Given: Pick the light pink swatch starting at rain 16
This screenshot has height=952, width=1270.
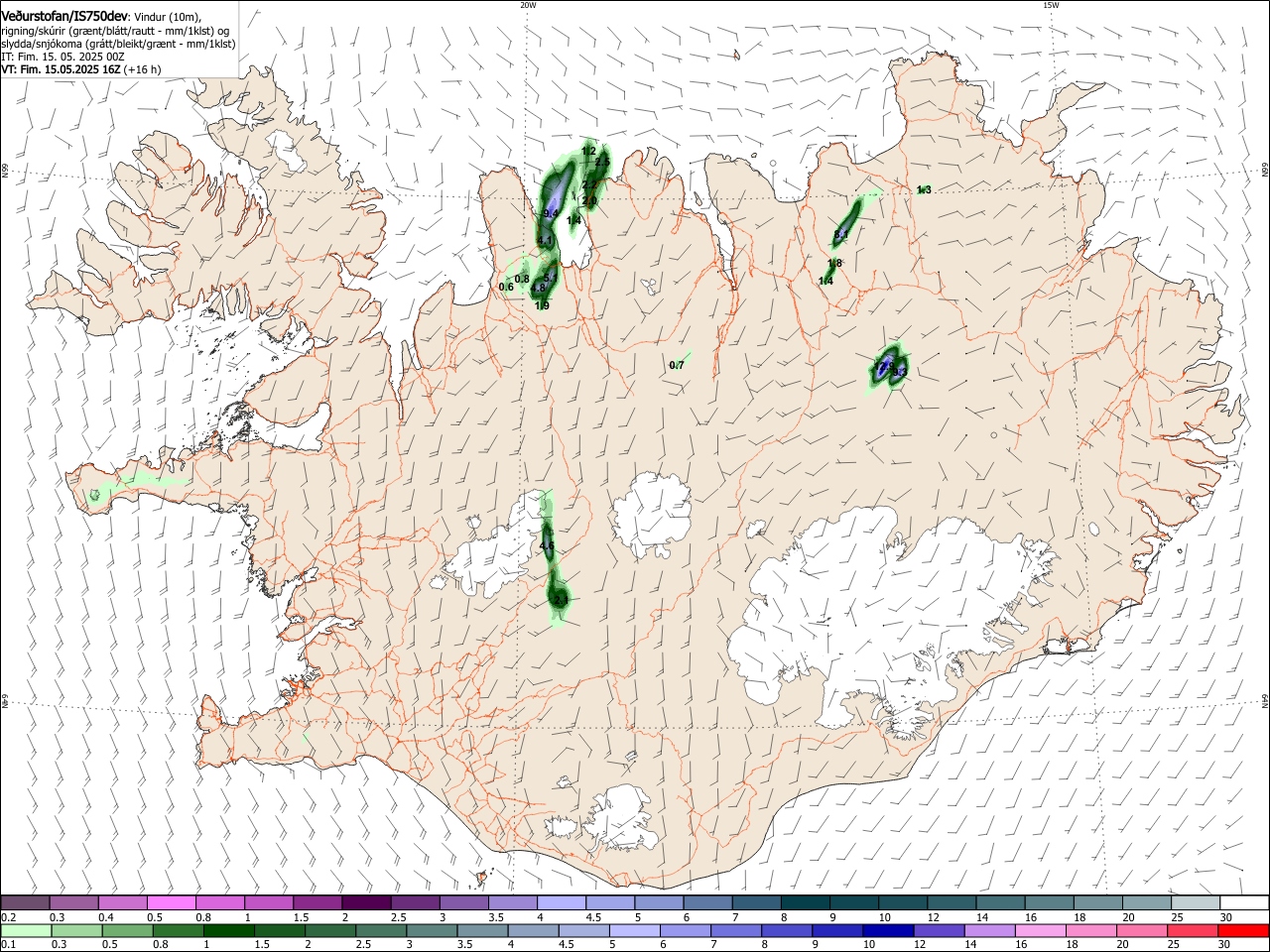Looking at the screenshot, I should point(1040,931).
